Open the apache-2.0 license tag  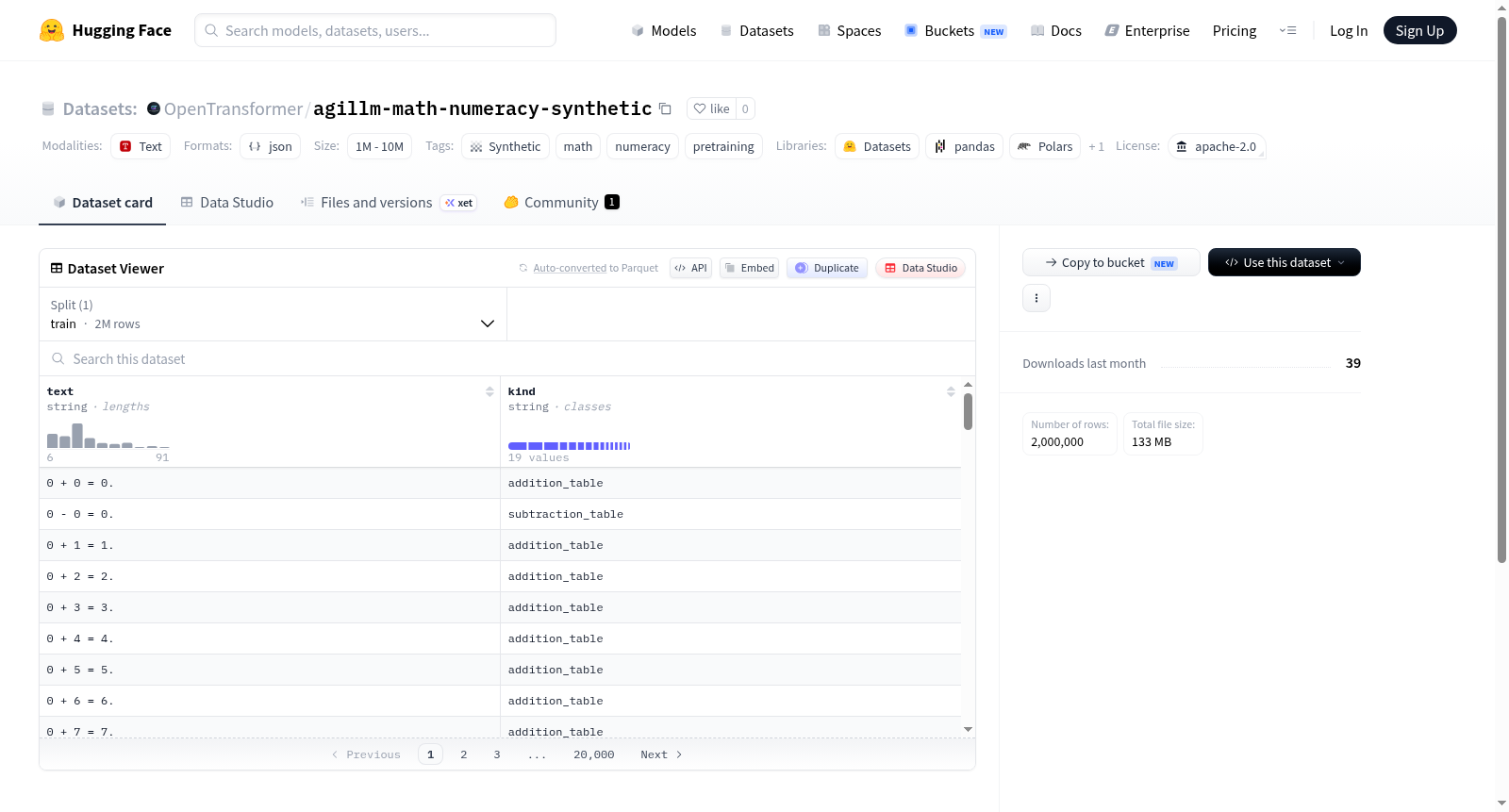pos(1217,146)
